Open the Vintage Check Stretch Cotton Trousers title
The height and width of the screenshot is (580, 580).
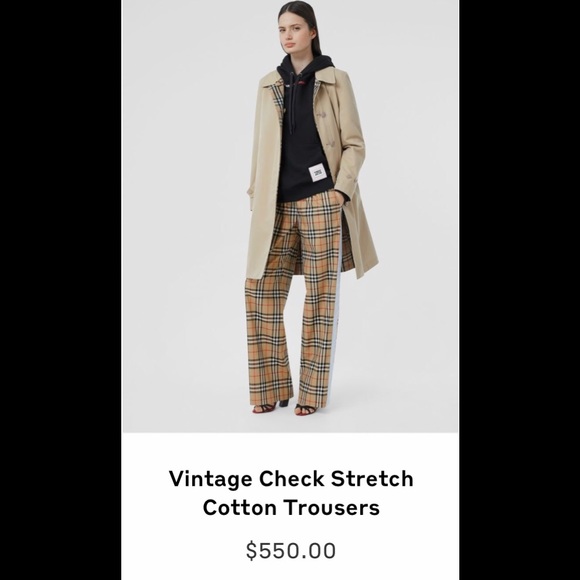click(x=291, y=492)
